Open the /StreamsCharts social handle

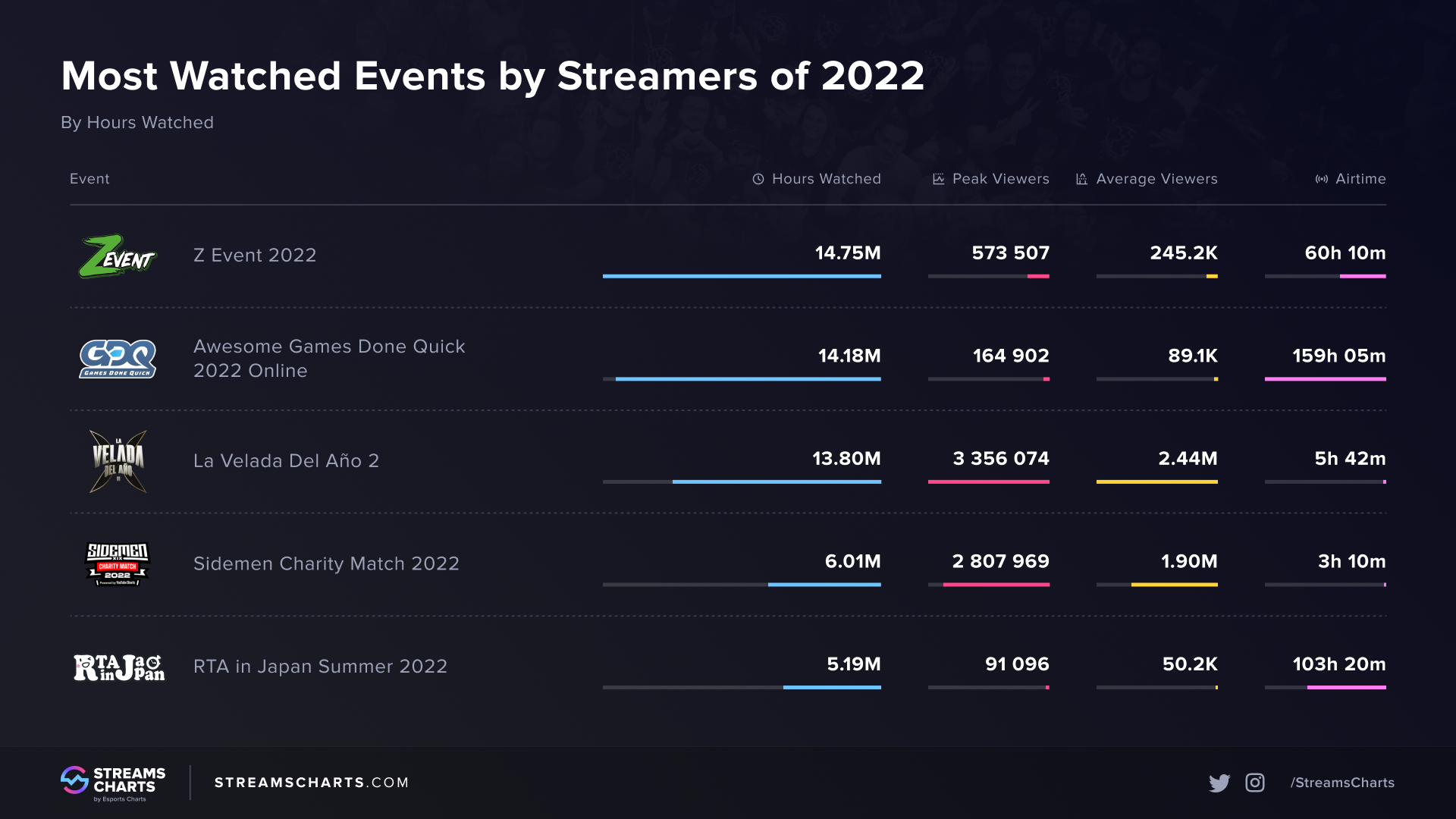1342,783
